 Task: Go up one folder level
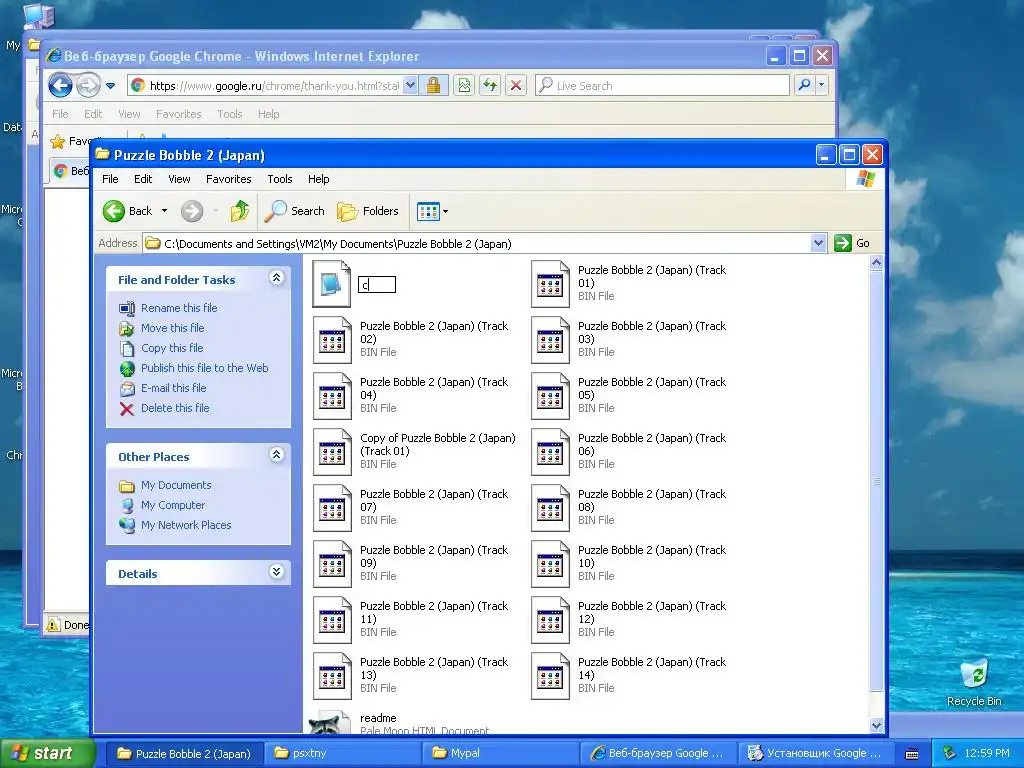(240, 211)
